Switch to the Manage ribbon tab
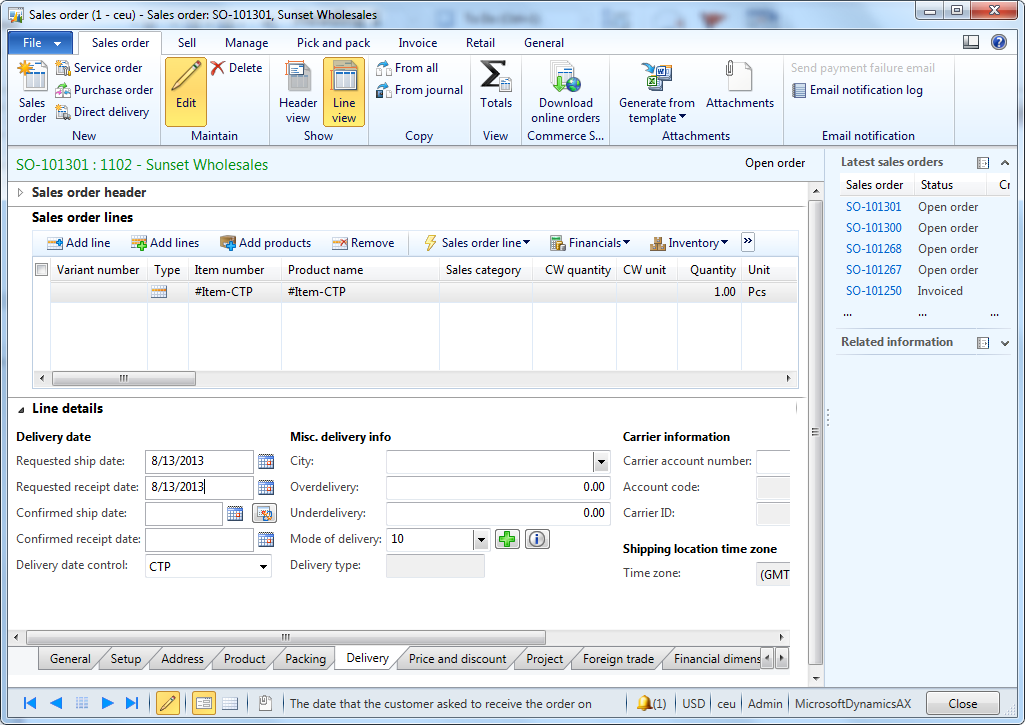Viewport: 1025px width, 725px height. (246, 43)
